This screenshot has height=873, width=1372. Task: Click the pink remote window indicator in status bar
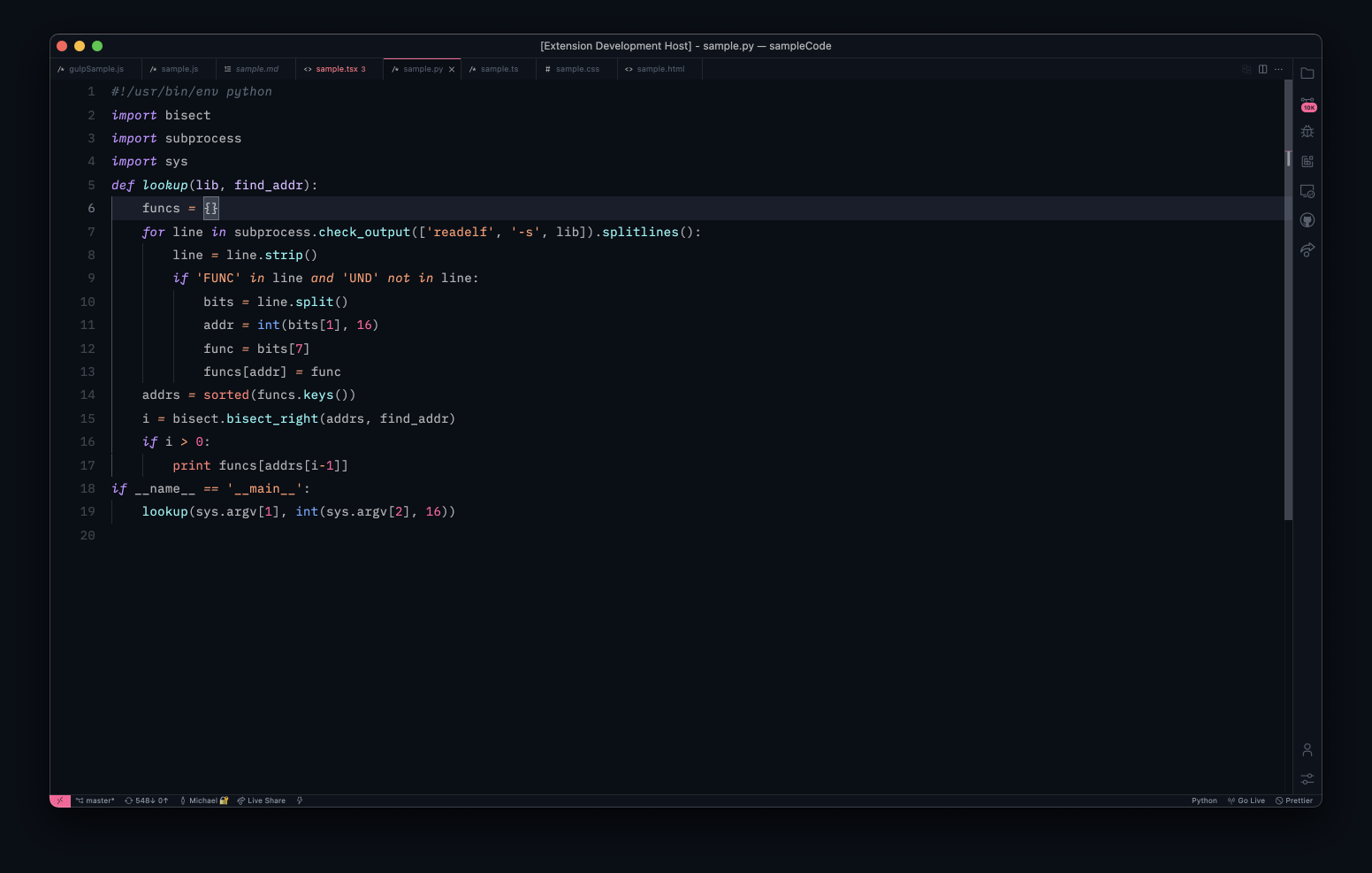point(60,800)
